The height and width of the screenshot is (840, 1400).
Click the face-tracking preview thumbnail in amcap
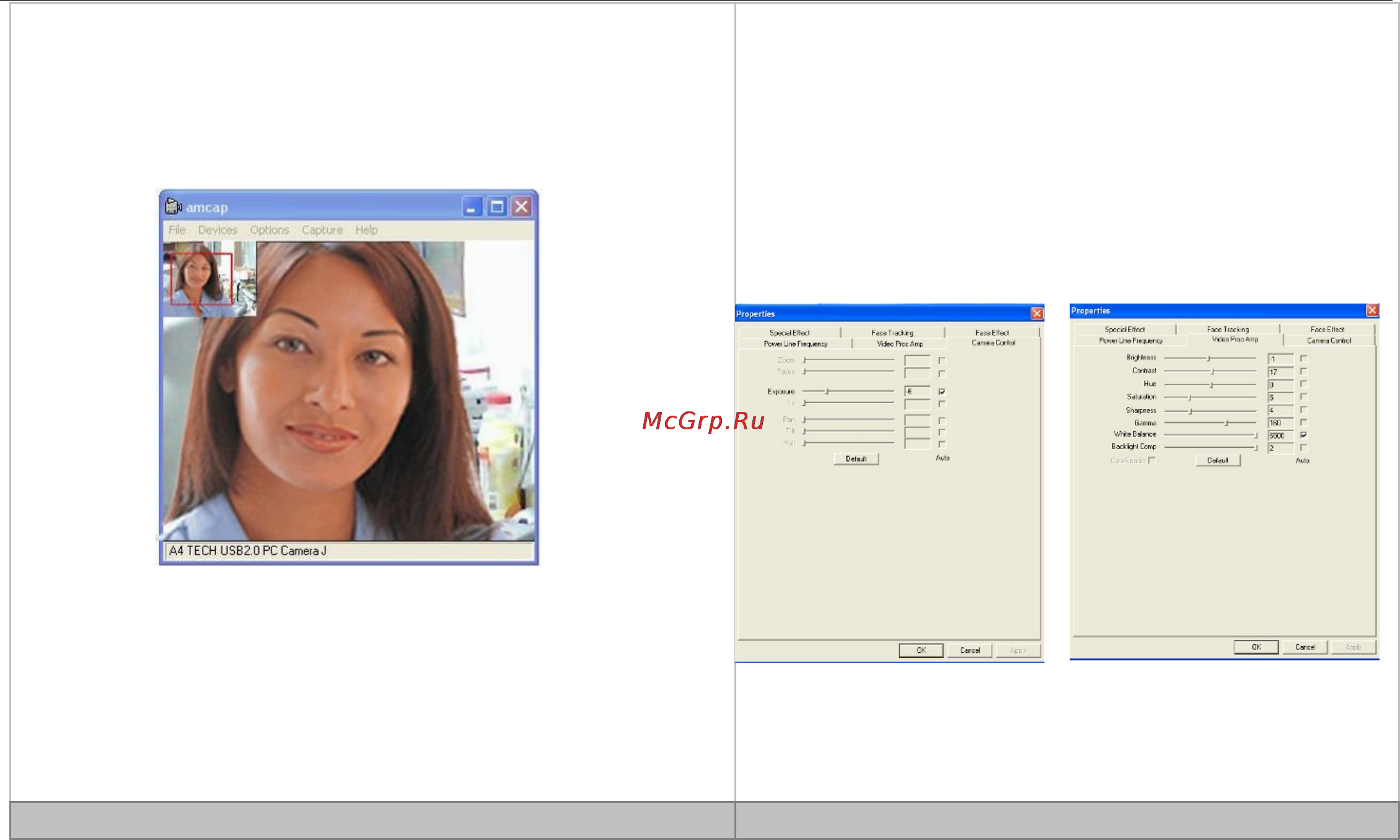click(x=209, y=279)
